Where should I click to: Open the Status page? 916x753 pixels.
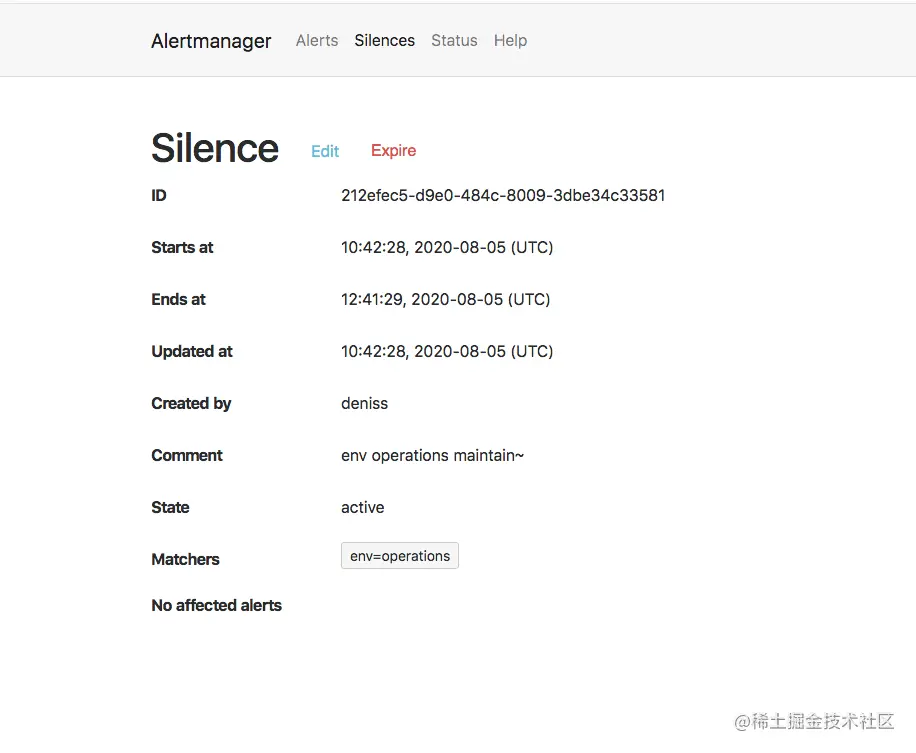coord(454,40)
